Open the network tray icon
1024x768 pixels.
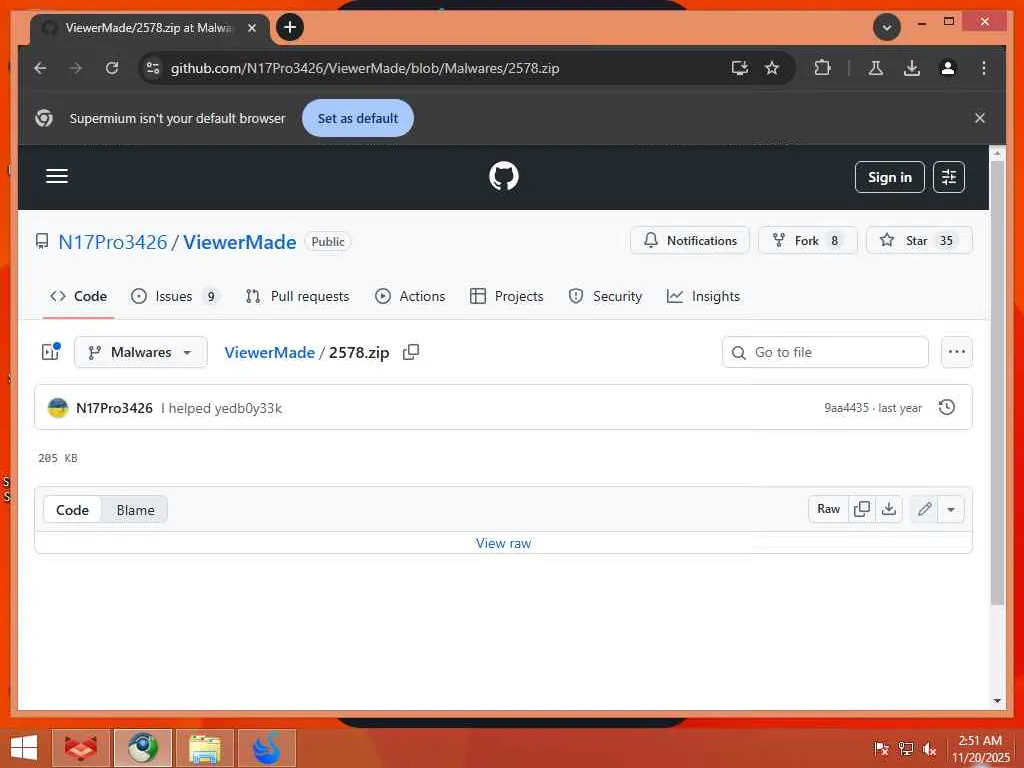(905, 748)
